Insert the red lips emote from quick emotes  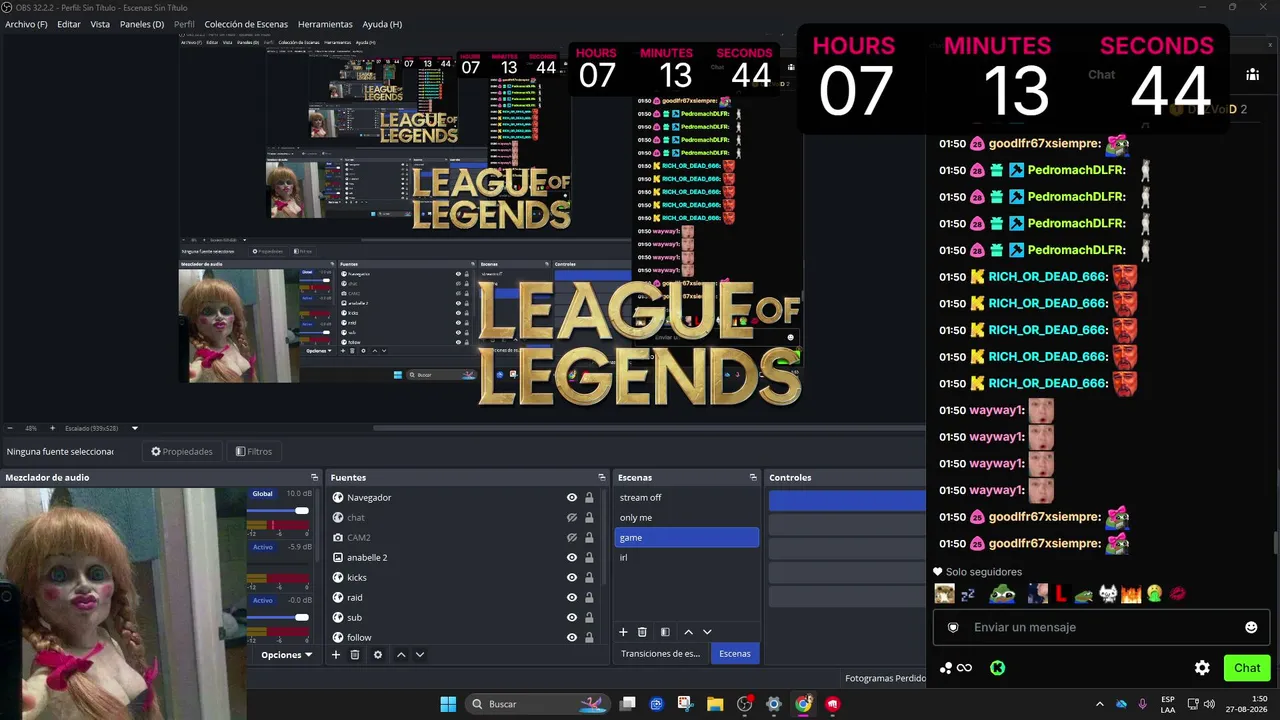click(1178, 594)
